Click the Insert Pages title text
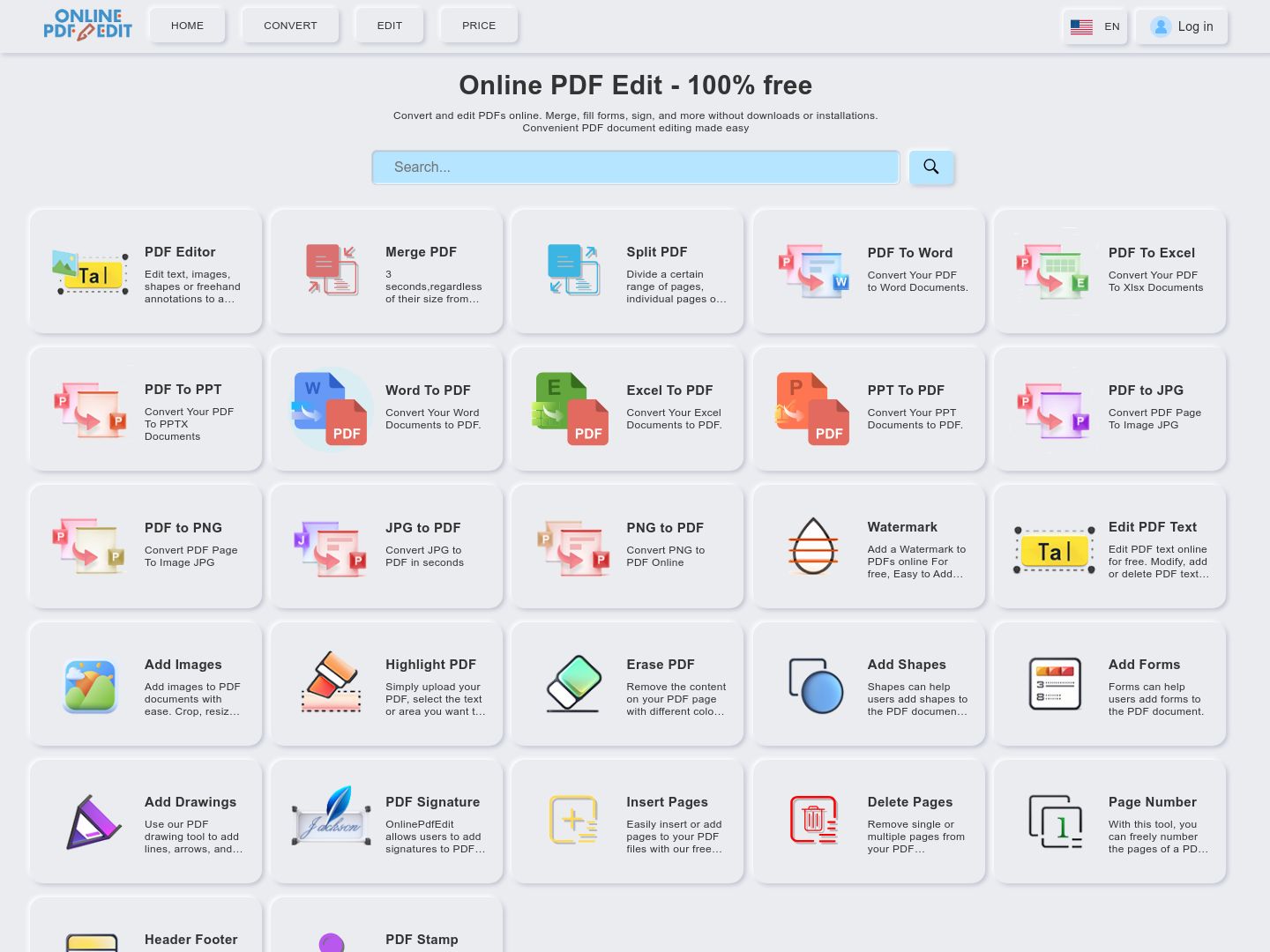Viewport: 1270px width, 952px height. pyautogui.click(x=668, y=802)
